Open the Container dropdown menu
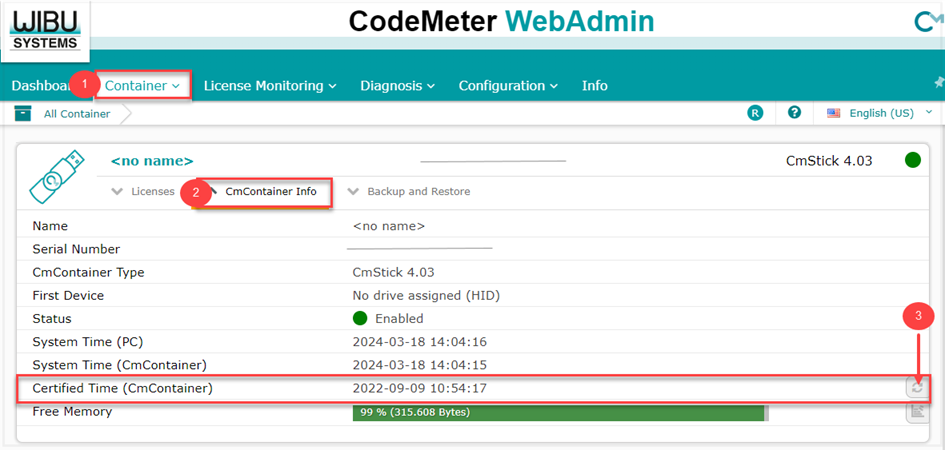 click(142, 86)
